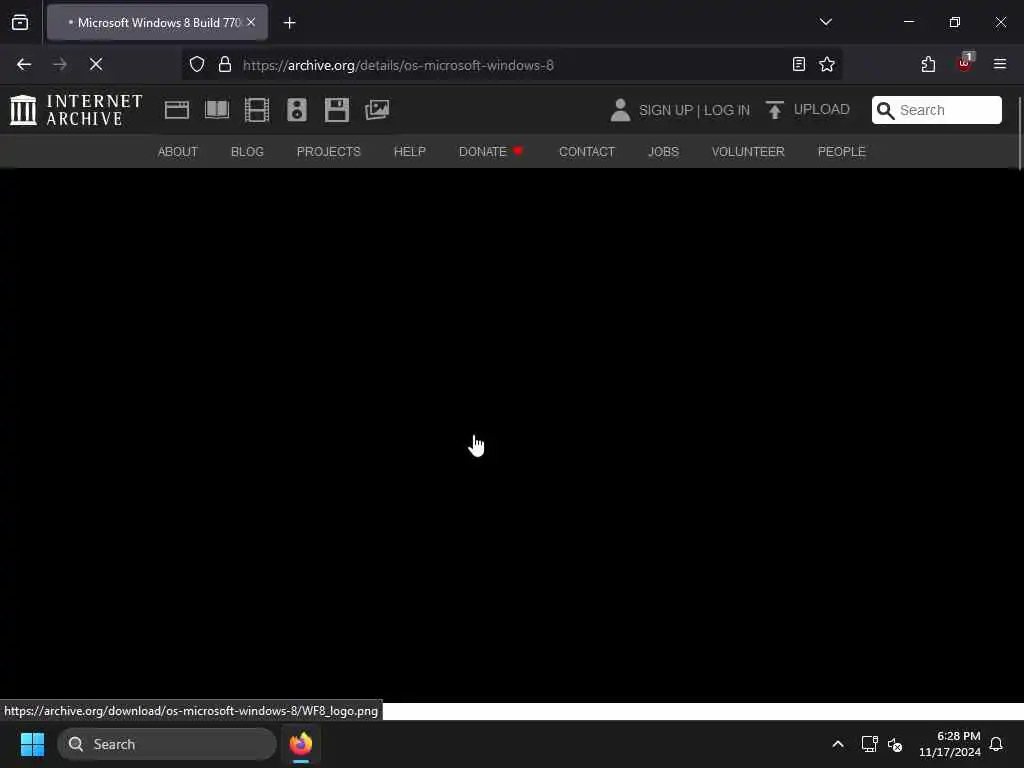Open the JOBS menu item
The height and width of the screenshot is (768, 1024).
[663, 152]
